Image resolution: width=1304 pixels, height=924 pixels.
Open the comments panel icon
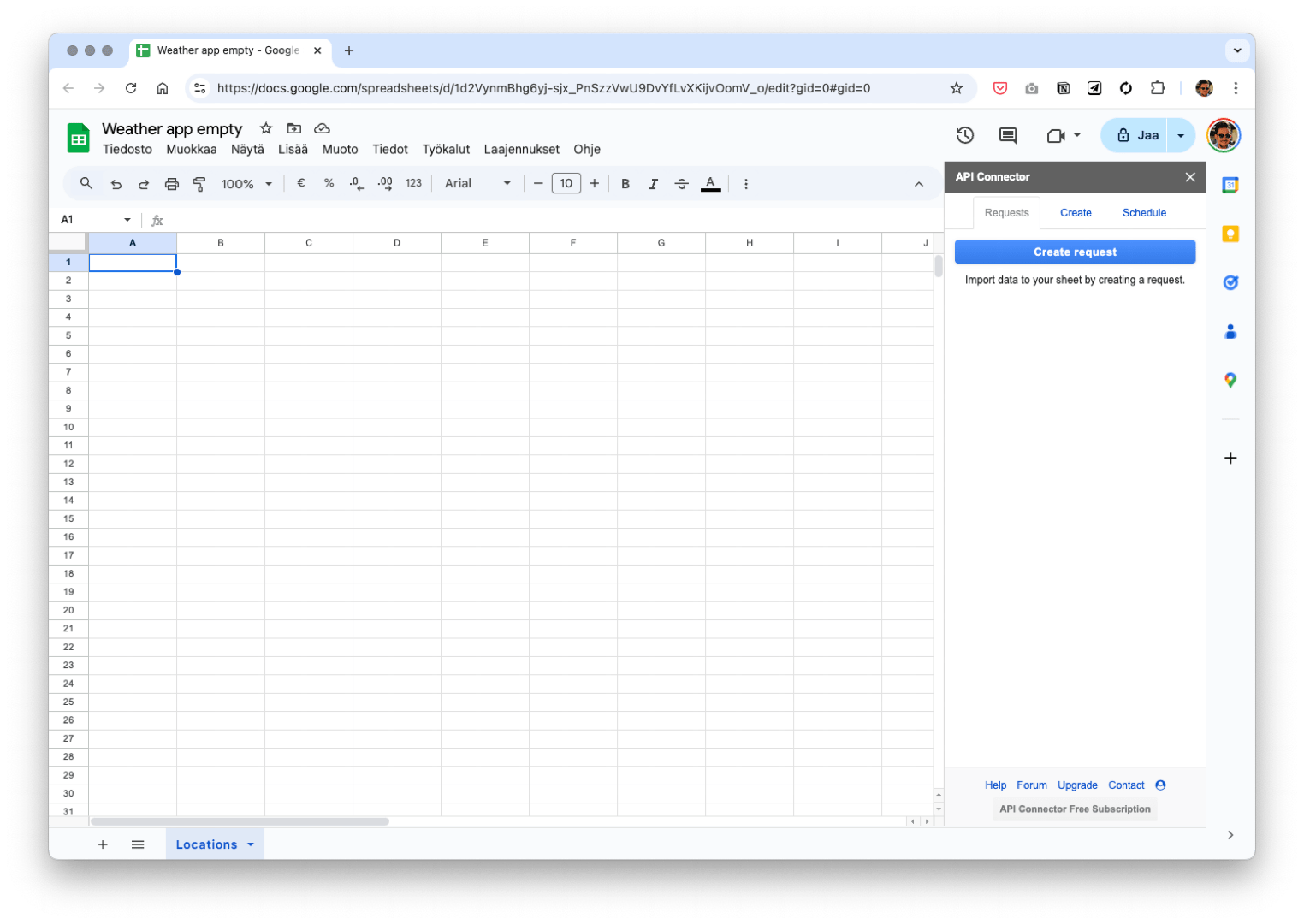click(1008, 135)
